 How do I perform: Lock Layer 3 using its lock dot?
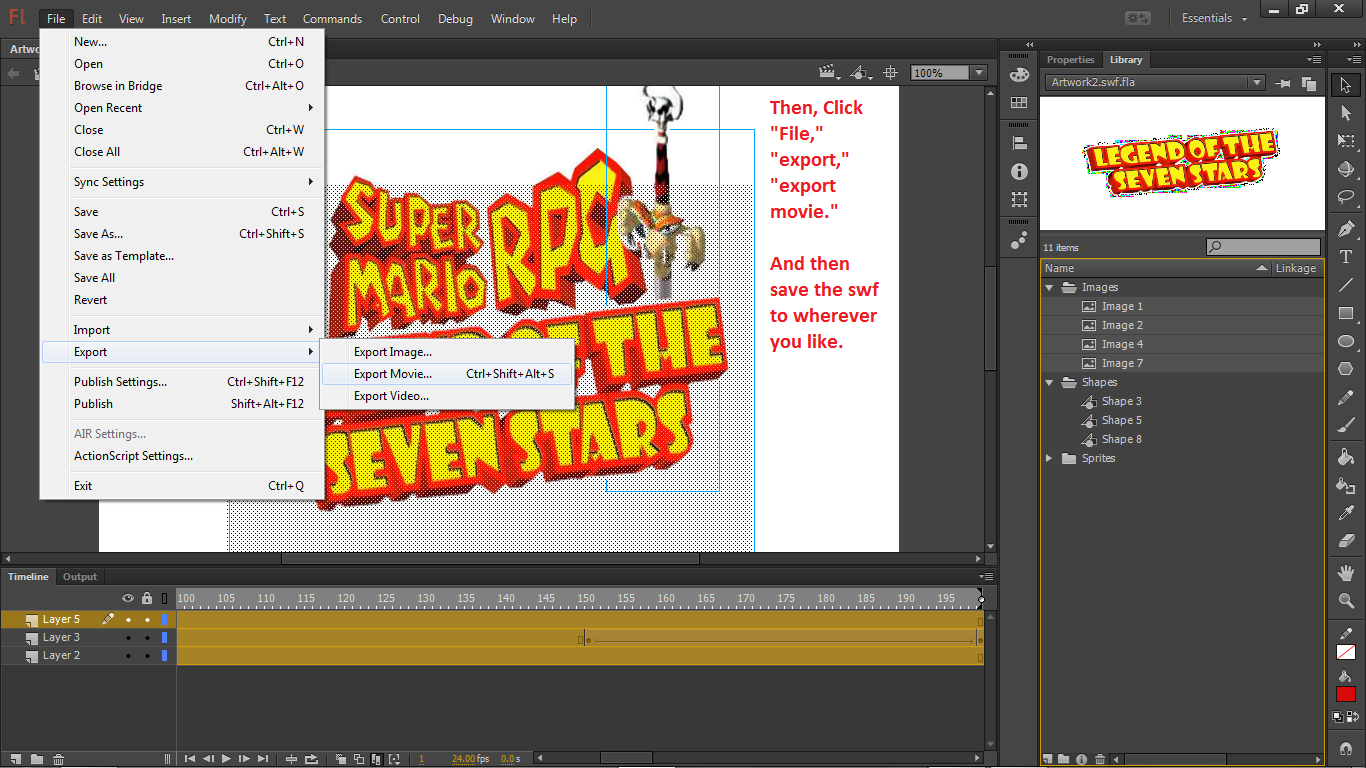tap(147, 638)
